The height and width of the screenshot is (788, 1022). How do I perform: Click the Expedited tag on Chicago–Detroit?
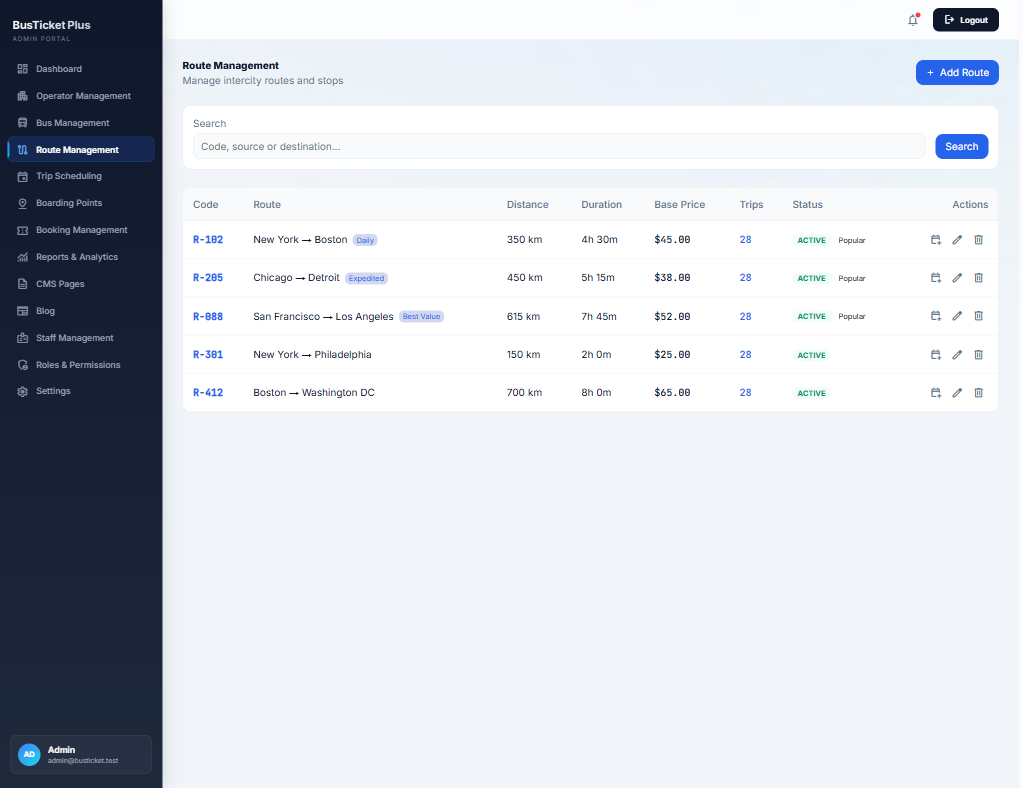pyautogui.click(x=366, y=278)
